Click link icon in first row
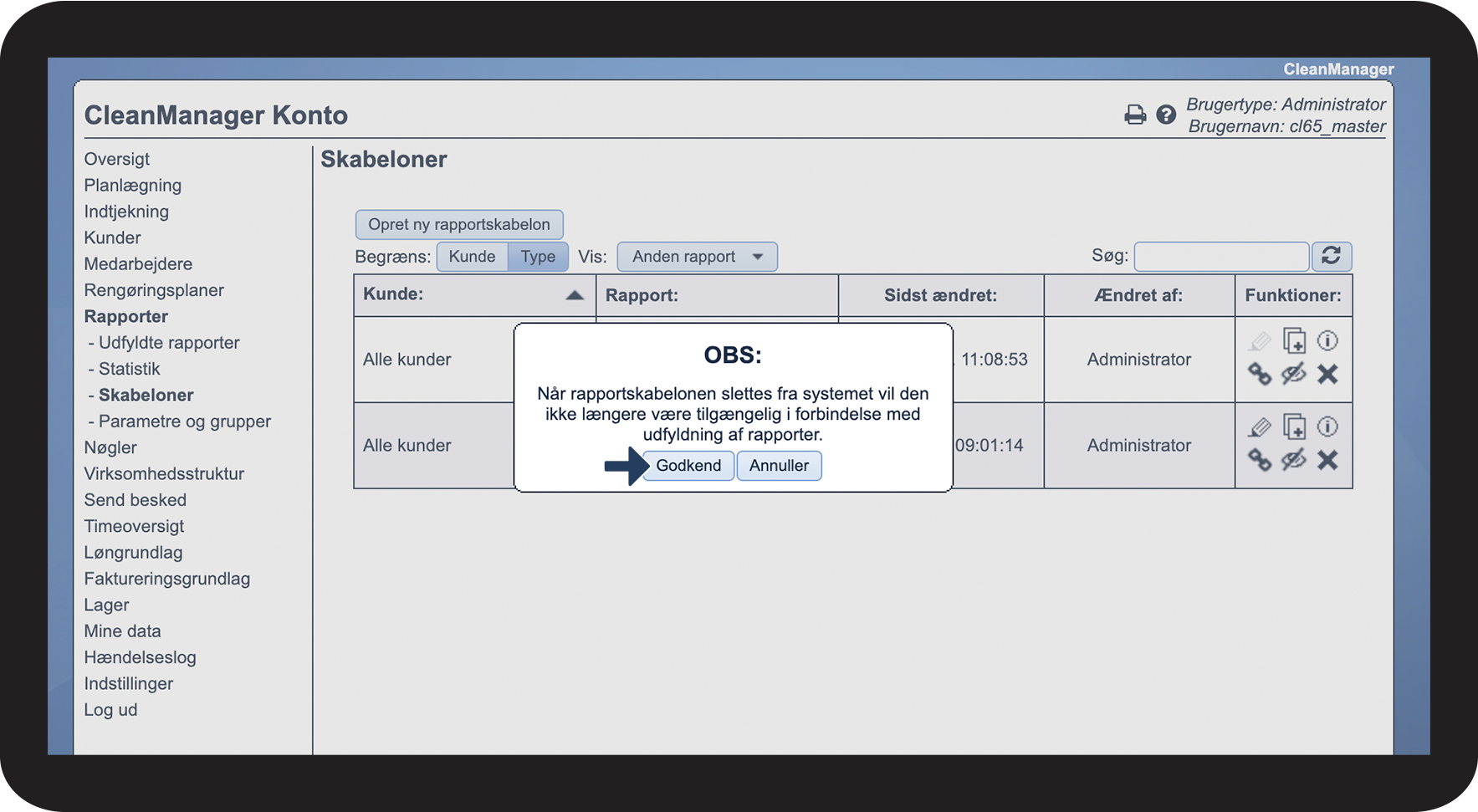This screenshot has height=812, width=1478. pyautogui.click(x=1260, y=374)
